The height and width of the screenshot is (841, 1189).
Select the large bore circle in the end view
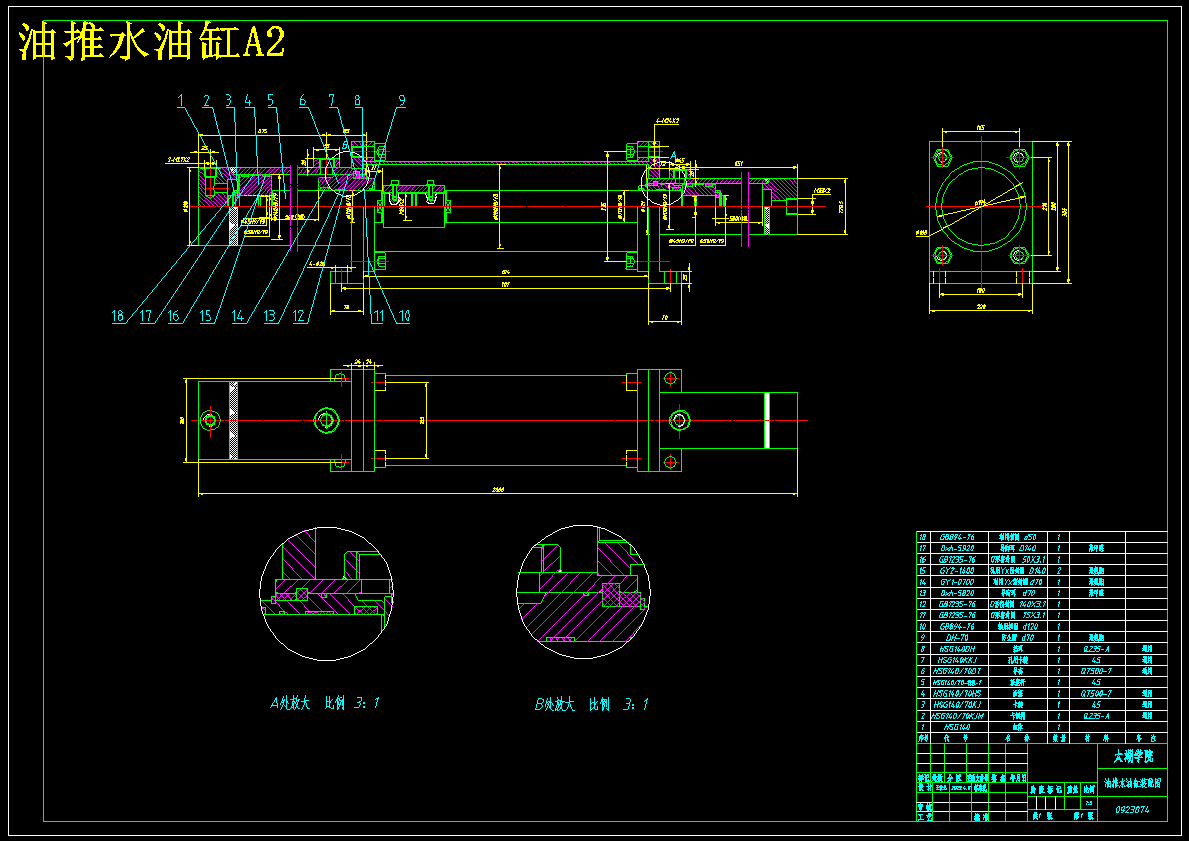point(981,205)
